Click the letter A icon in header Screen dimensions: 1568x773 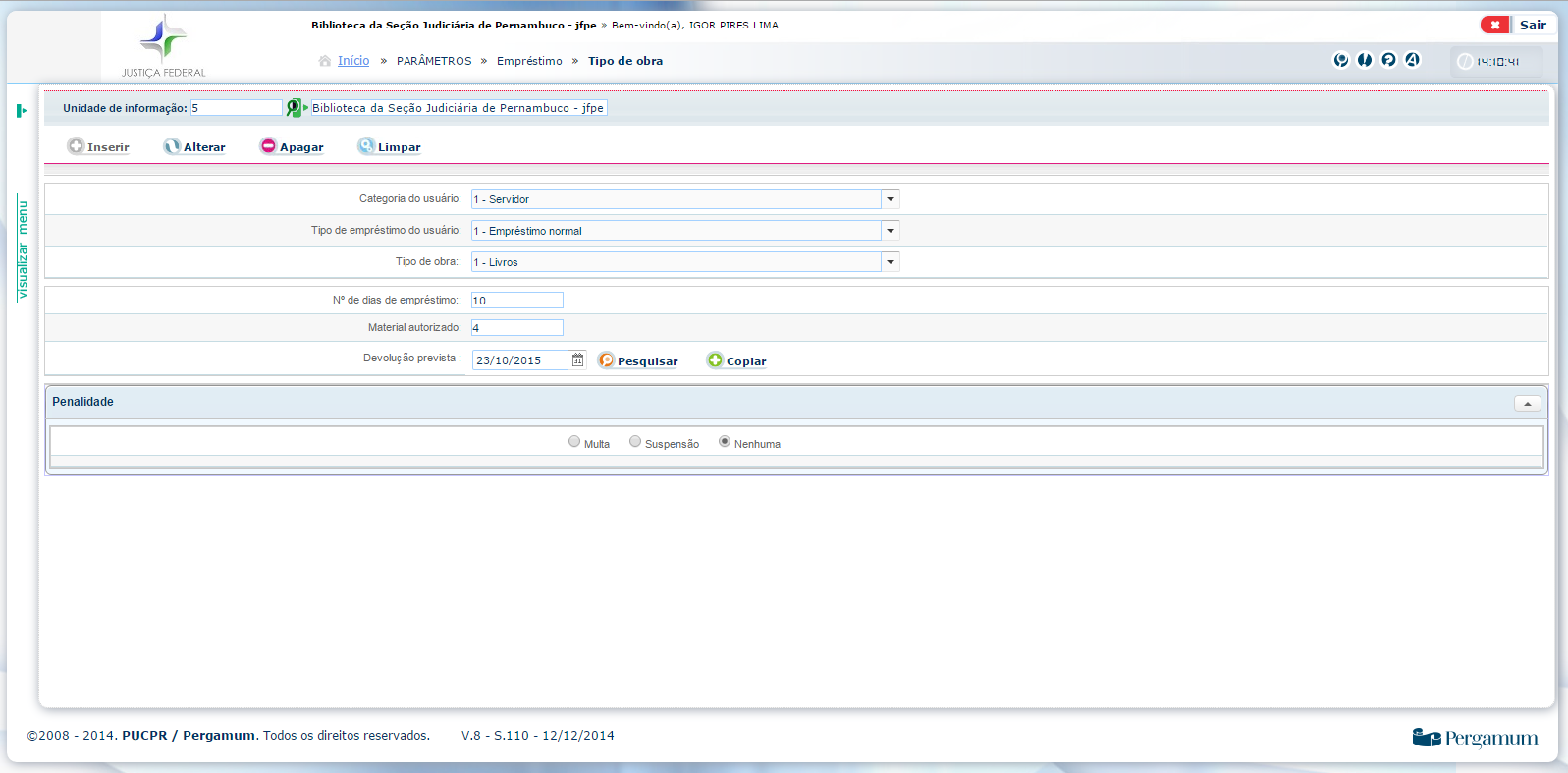tap(1412, 60)
